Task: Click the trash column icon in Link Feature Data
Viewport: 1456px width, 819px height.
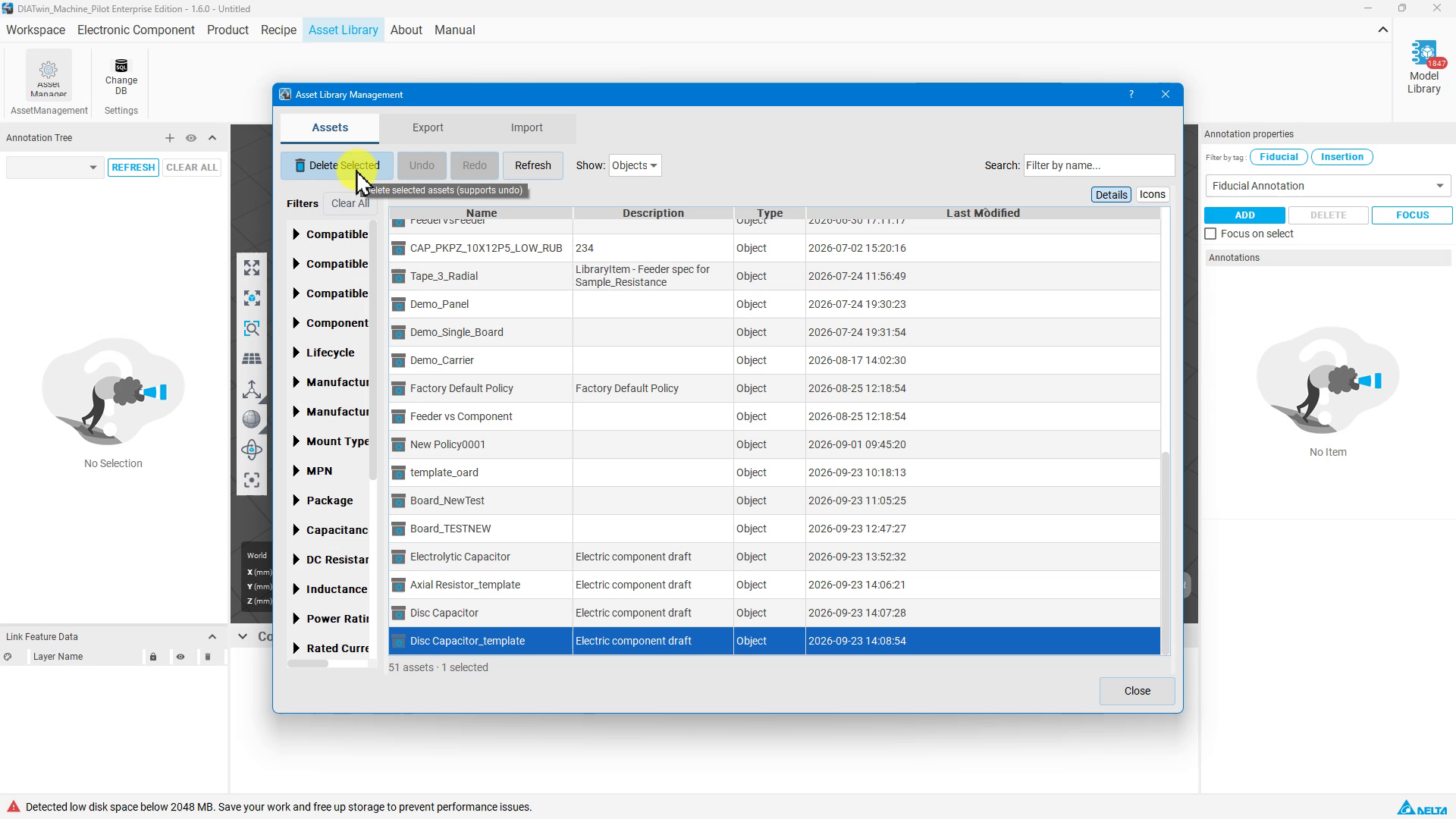Action: (x=208, y=657)
